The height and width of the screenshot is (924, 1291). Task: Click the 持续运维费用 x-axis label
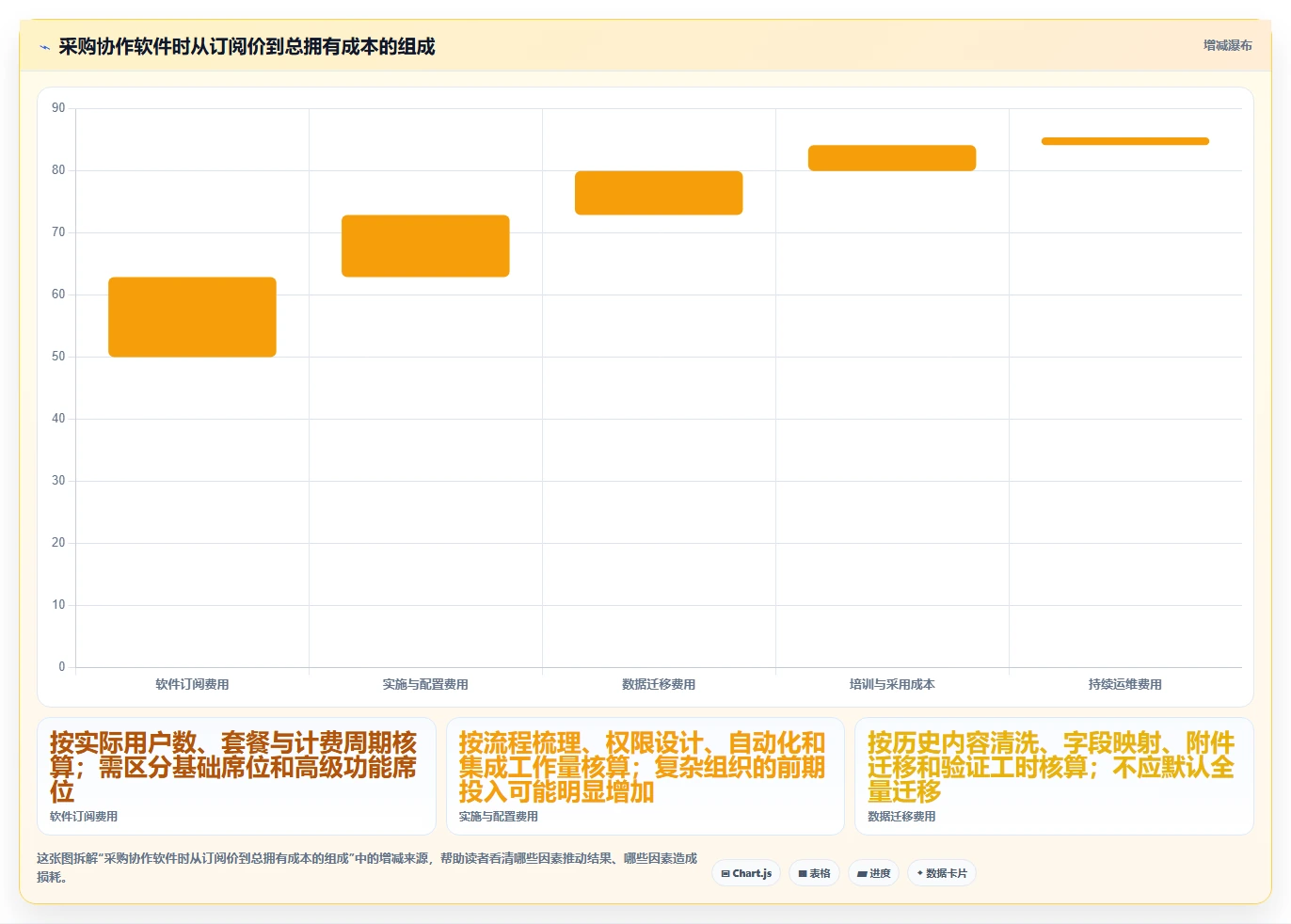tap(1125, 684)
